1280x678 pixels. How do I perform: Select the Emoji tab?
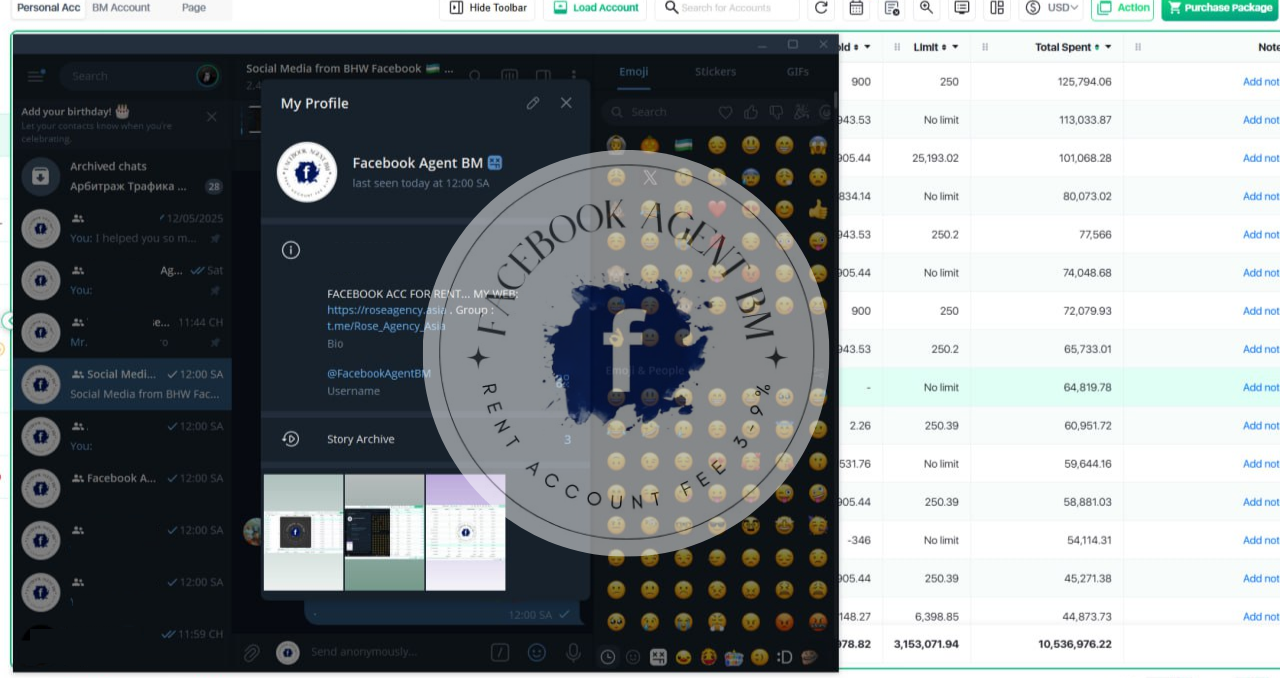coord(634,72)
